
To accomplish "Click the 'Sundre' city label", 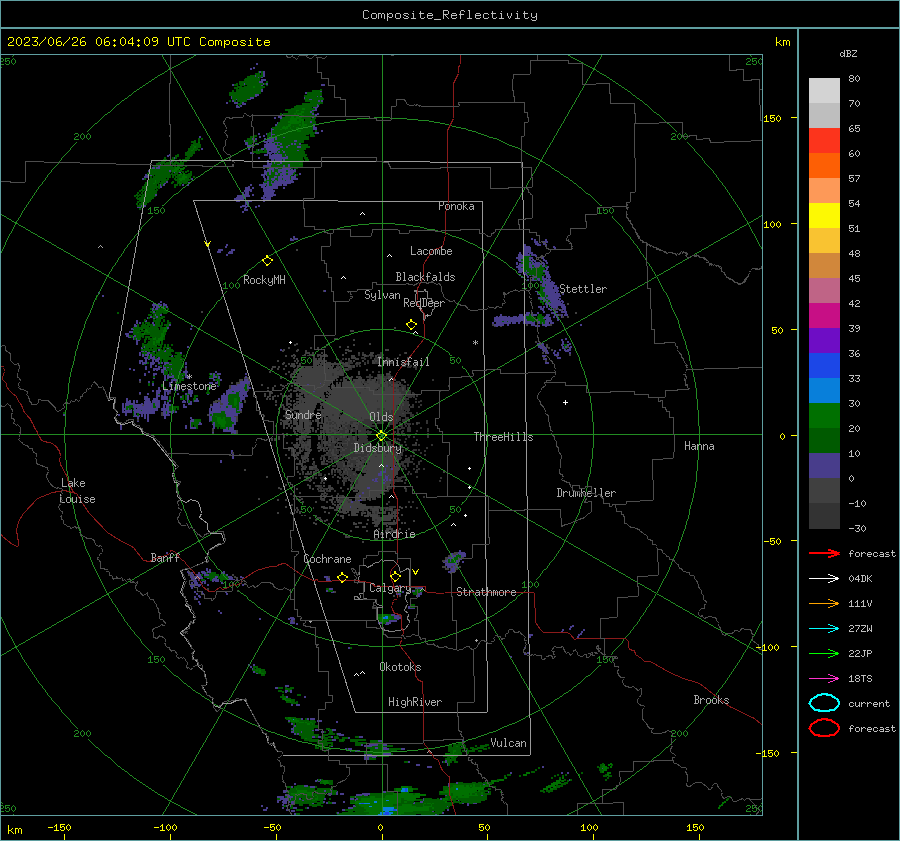I will [303, 414].
